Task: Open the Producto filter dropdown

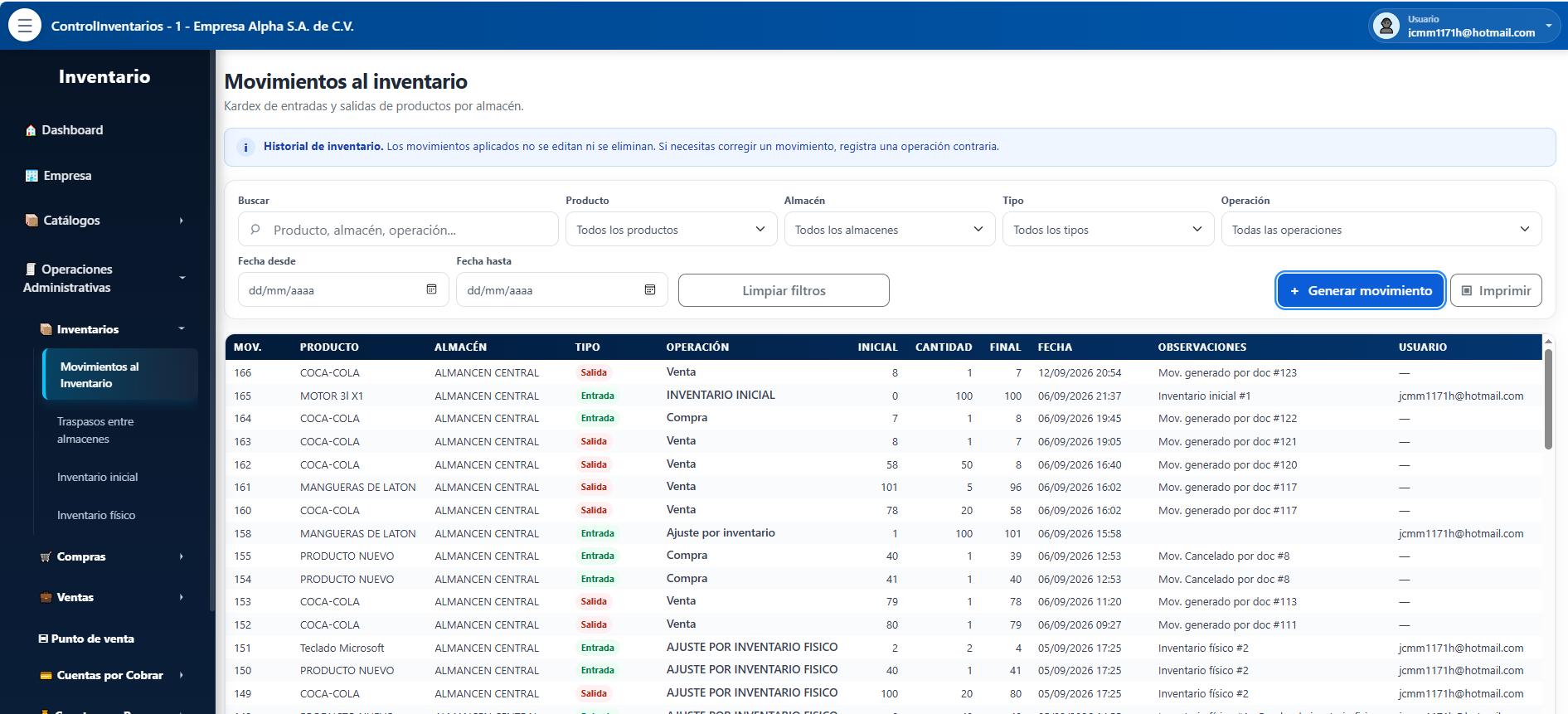Action: [671, 229]
